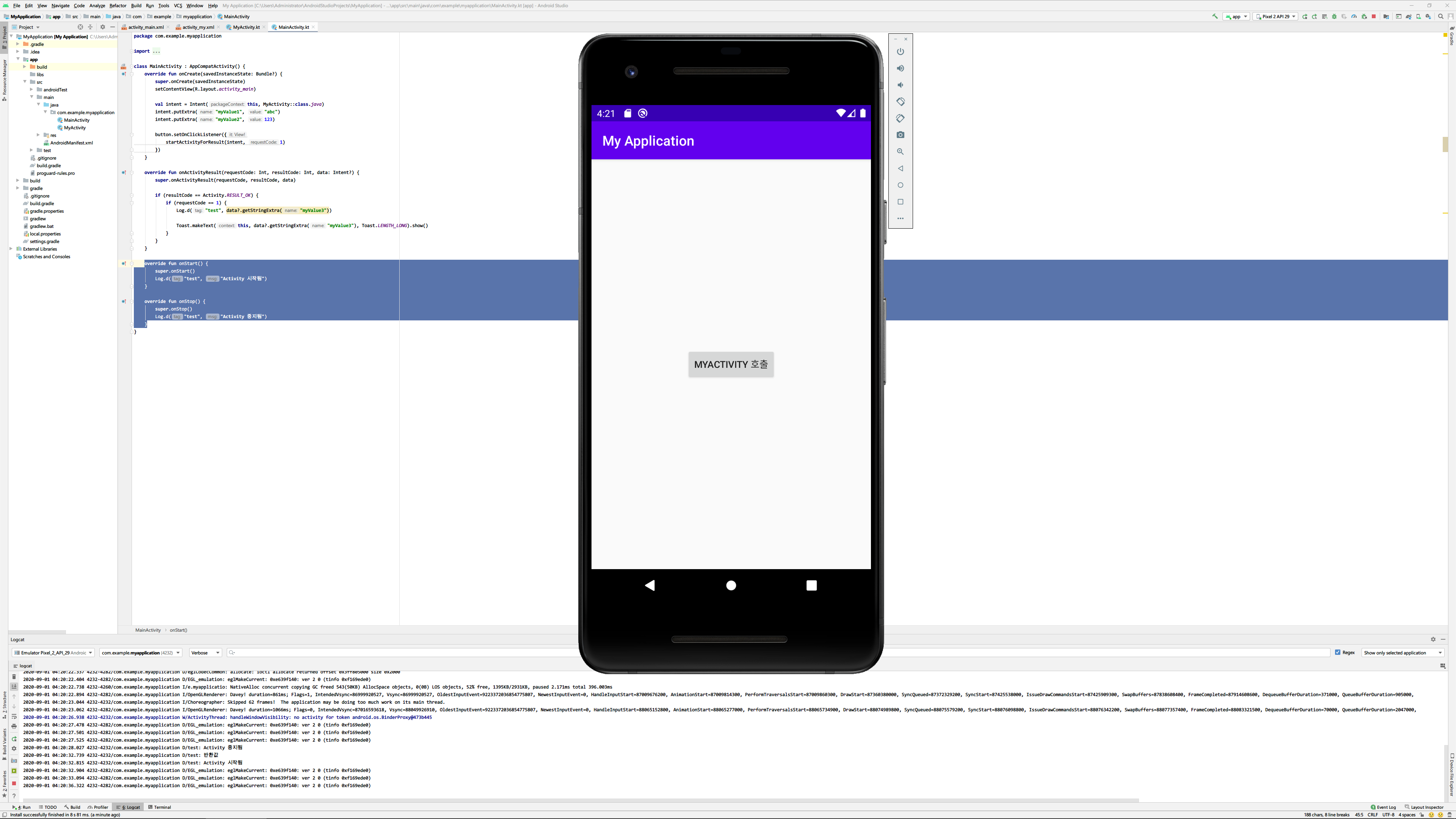Screen dimensions: 1456x819
Task: Open the Terminal tool window button
Action: click(159, 807)
